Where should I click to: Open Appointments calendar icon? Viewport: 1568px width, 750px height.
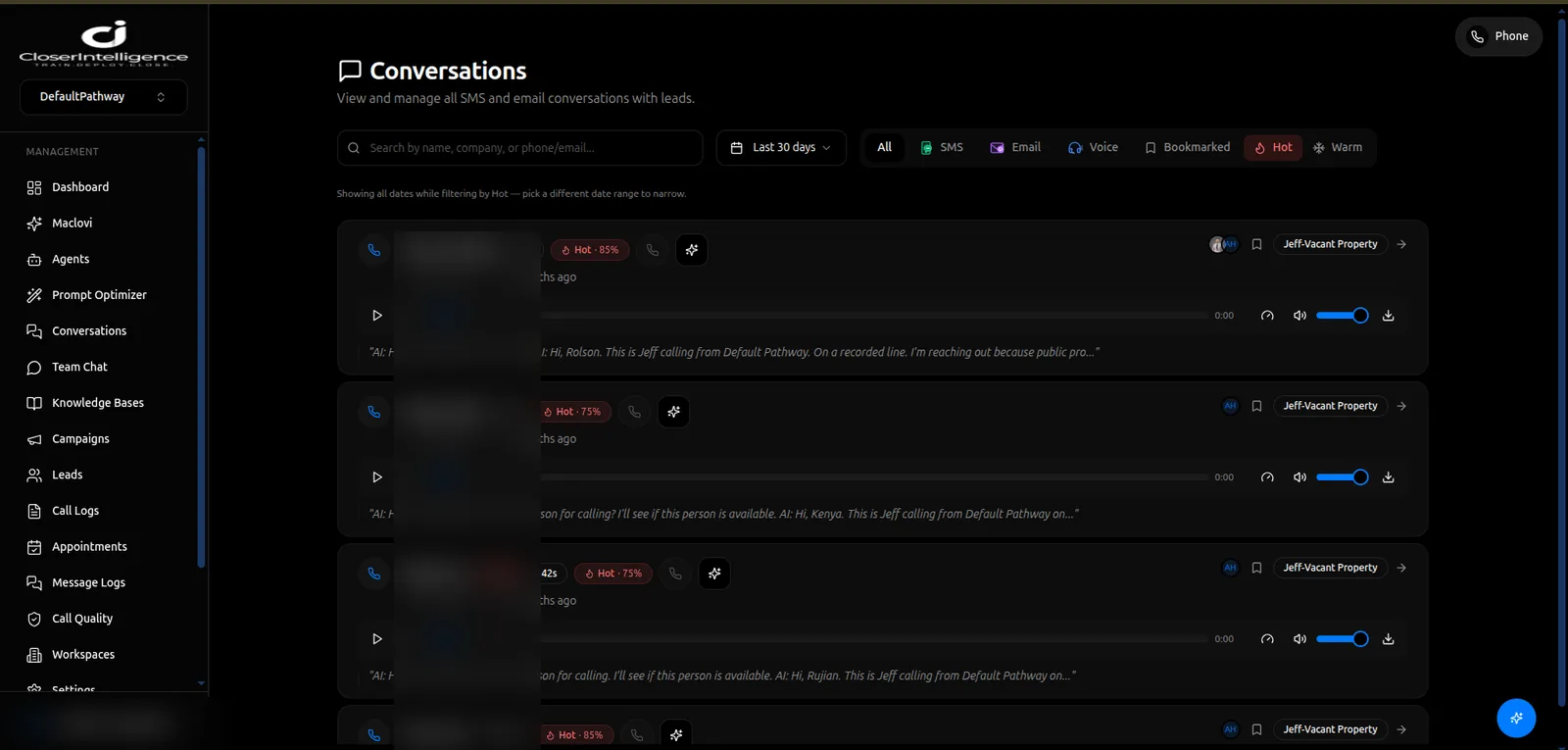tap(34, 547)
